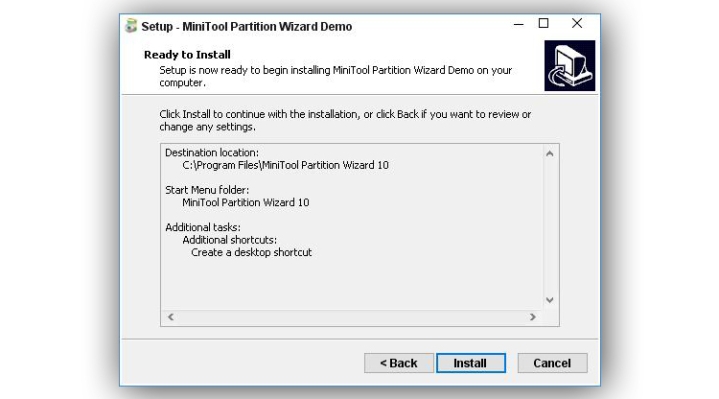Click the horizontal scroll right arrow

point(532,317)
